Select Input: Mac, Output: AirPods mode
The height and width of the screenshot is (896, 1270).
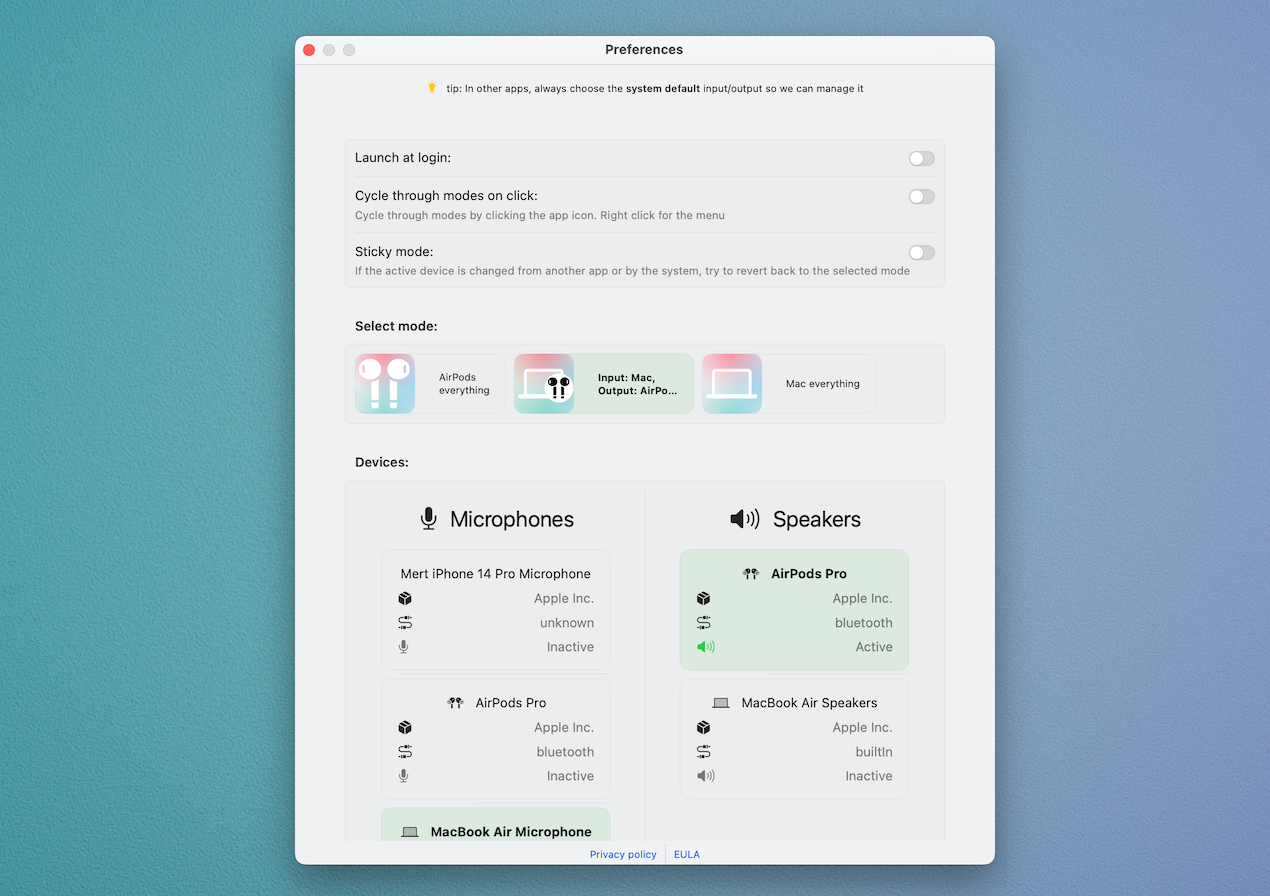[604, 384]
